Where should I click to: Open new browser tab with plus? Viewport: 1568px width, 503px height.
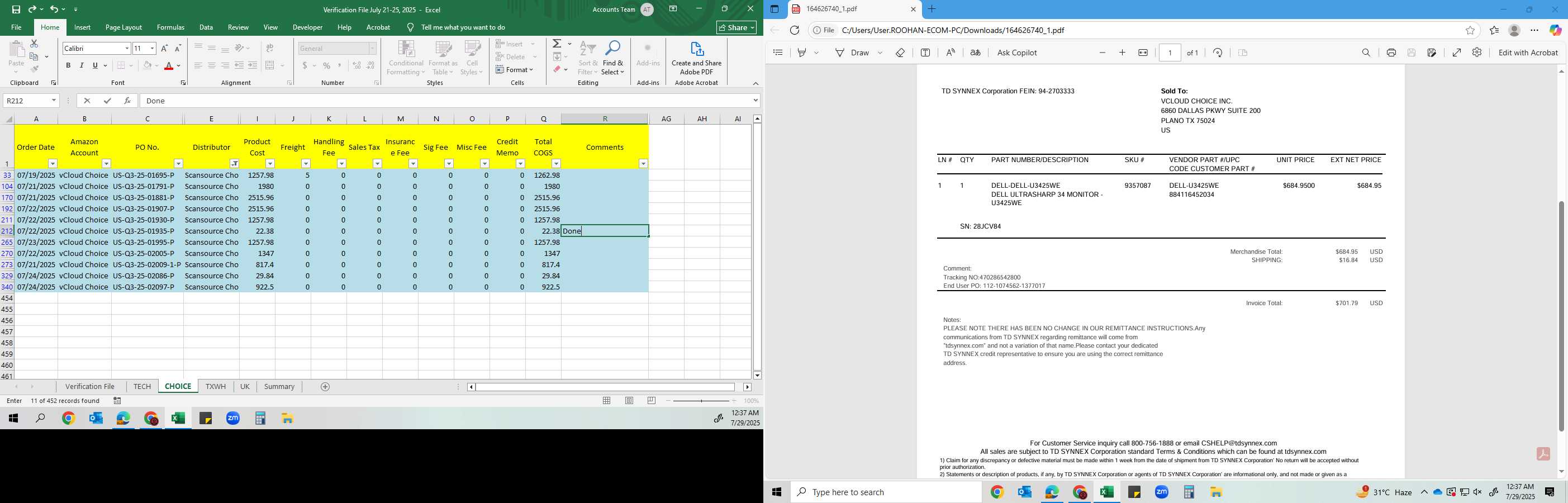[x=932, y=9]
